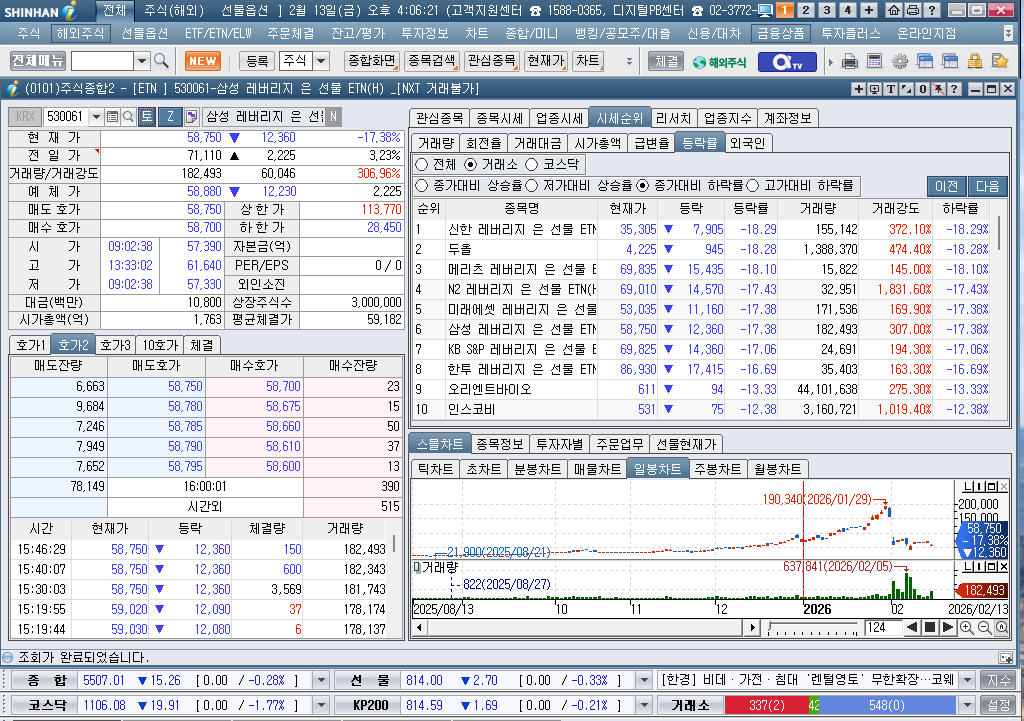Open the stock list icon beside code 530061
1024x721 pixels.
(112, 117)
